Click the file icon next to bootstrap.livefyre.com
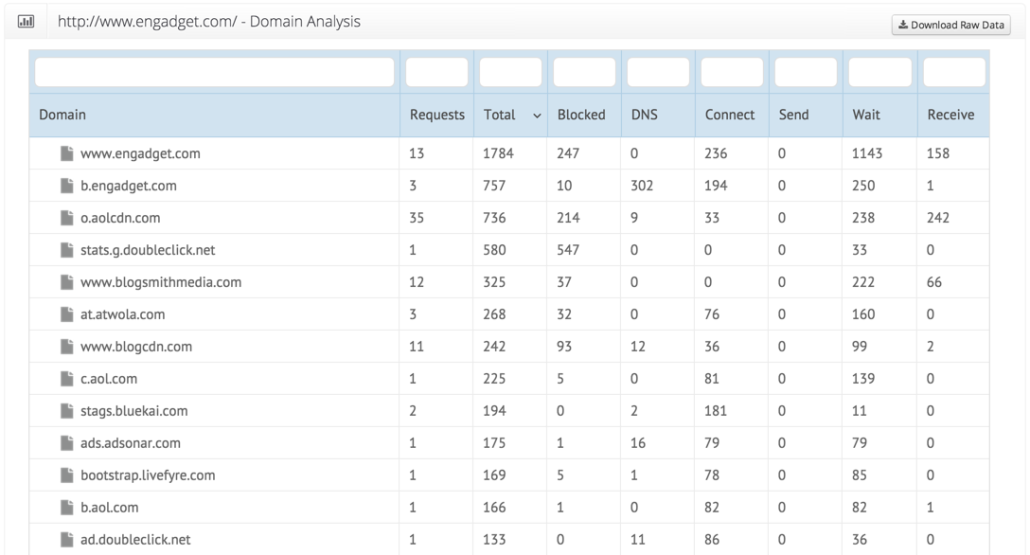The height and width of the screenshot is (555, 1030). (66, 476)
